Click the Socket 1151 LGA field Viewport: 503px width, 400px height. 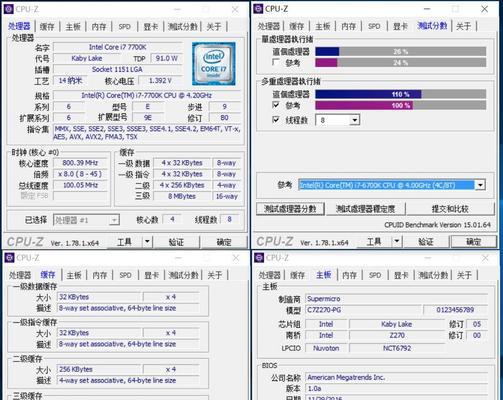(118, 69)
